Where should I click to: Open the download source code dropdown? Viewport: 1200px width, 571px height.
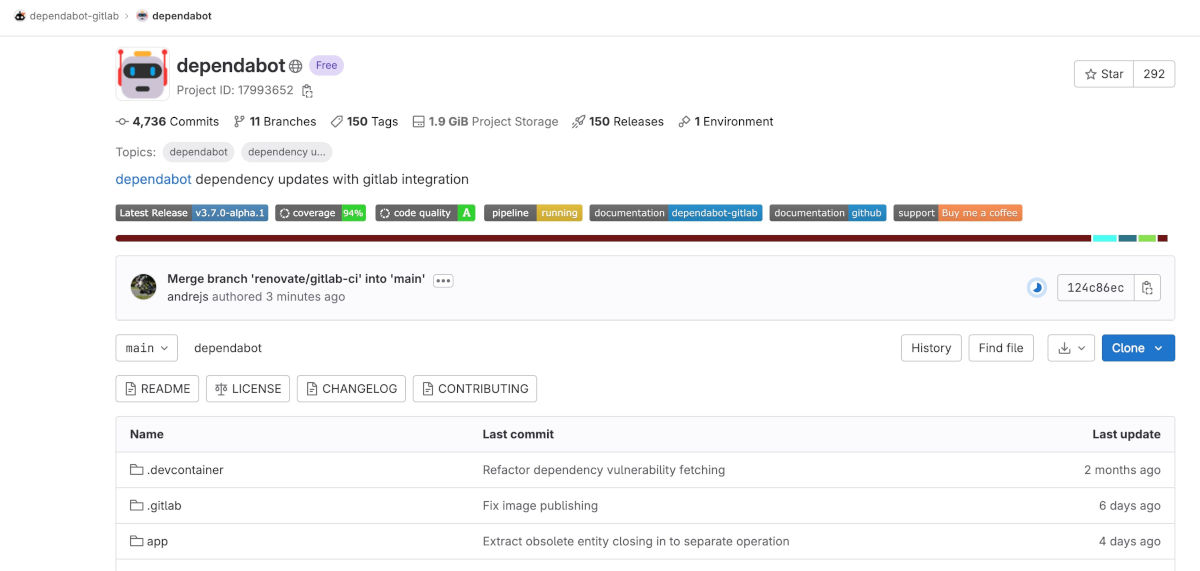click(x=1071, y=348)
